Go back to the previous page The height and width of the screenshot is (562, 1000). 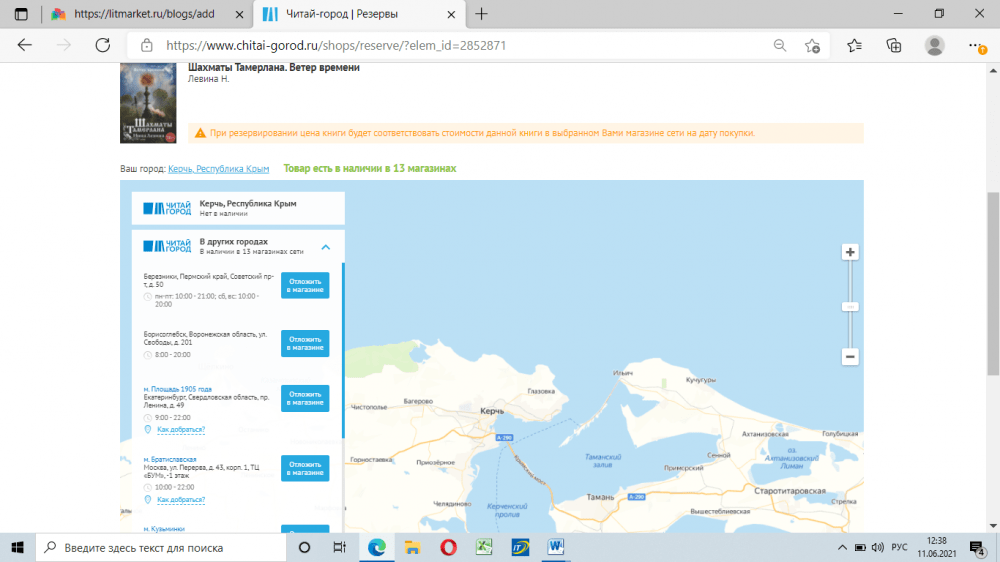[x=25, y=45]
